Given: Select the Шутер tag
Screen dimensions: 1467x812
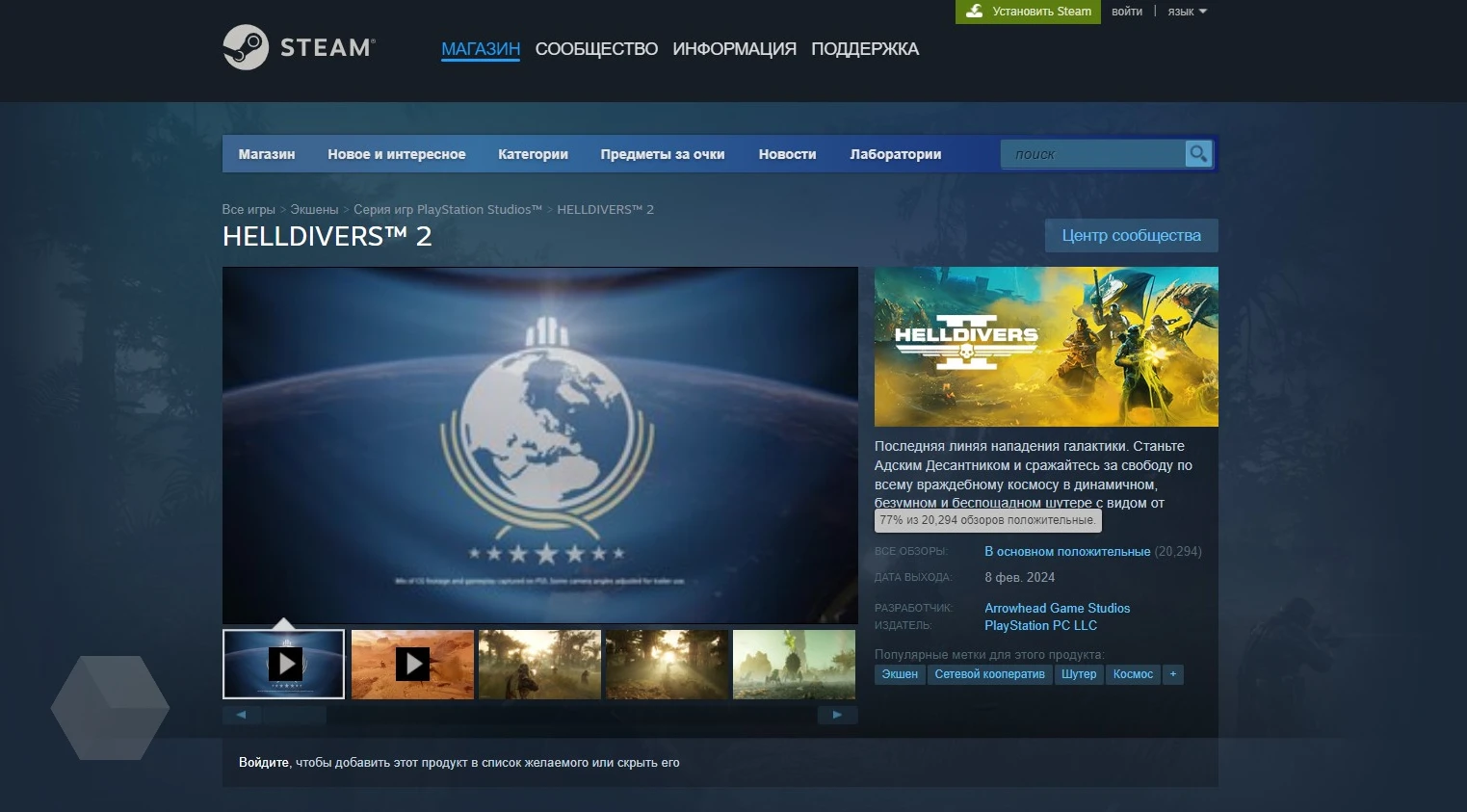Looking at the screenshot, I should [1079, 674].
